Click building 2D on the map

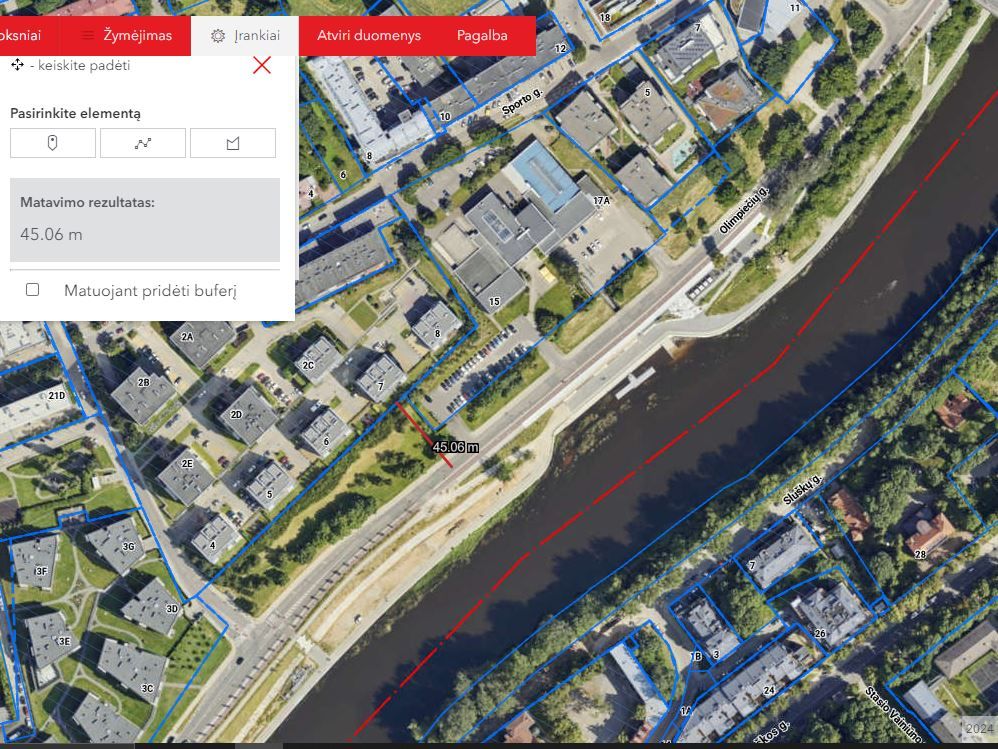(237, 414)
